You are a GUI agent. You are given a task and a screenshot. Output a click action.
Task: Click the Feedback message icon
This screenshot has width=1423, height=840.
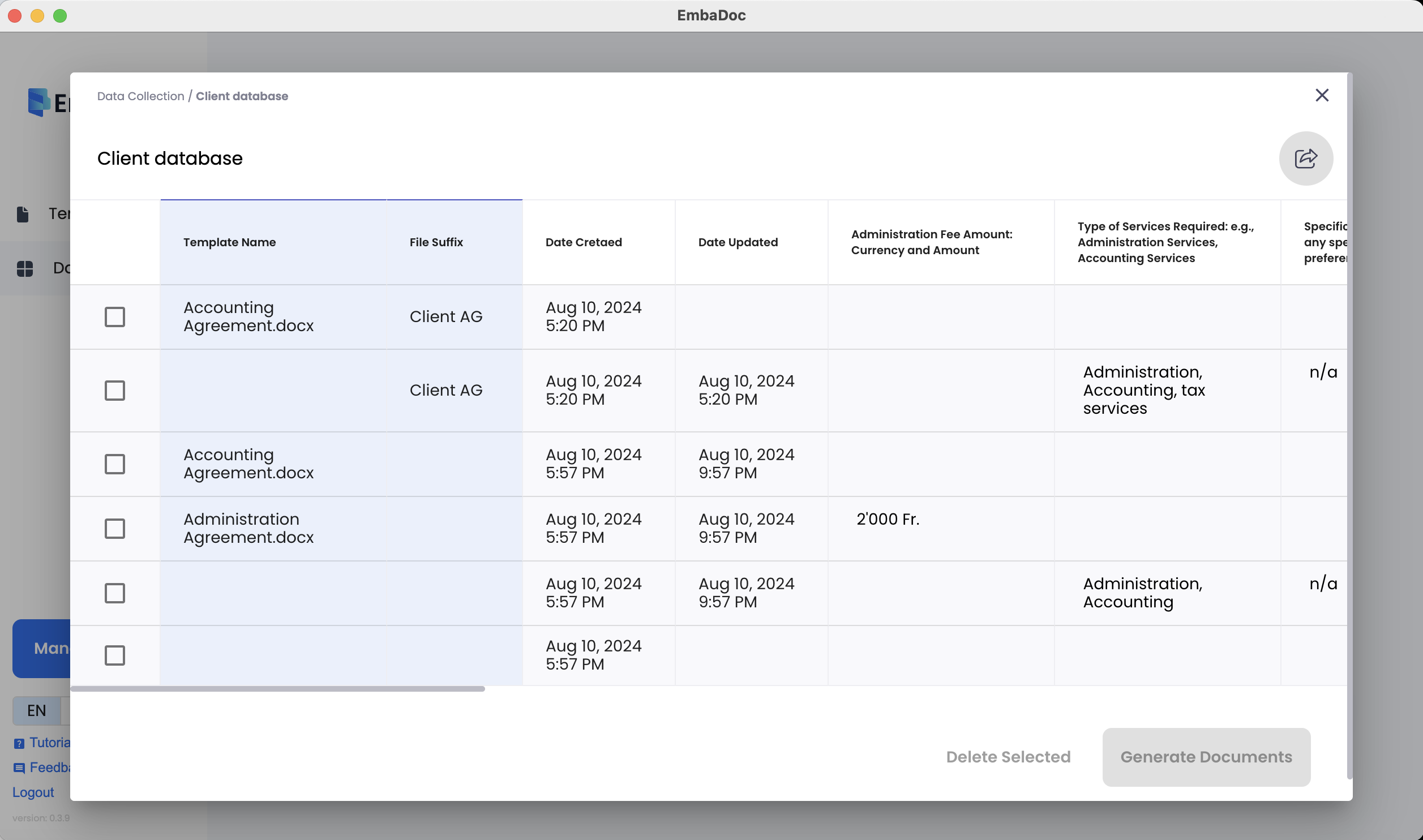[x=19, y=768]
